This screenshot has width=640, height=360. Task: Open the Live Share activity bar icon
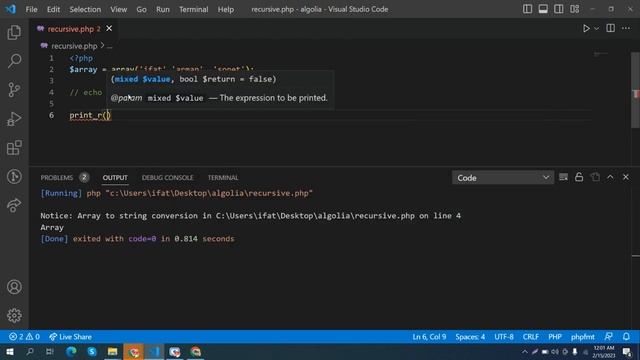coord(14,205)
